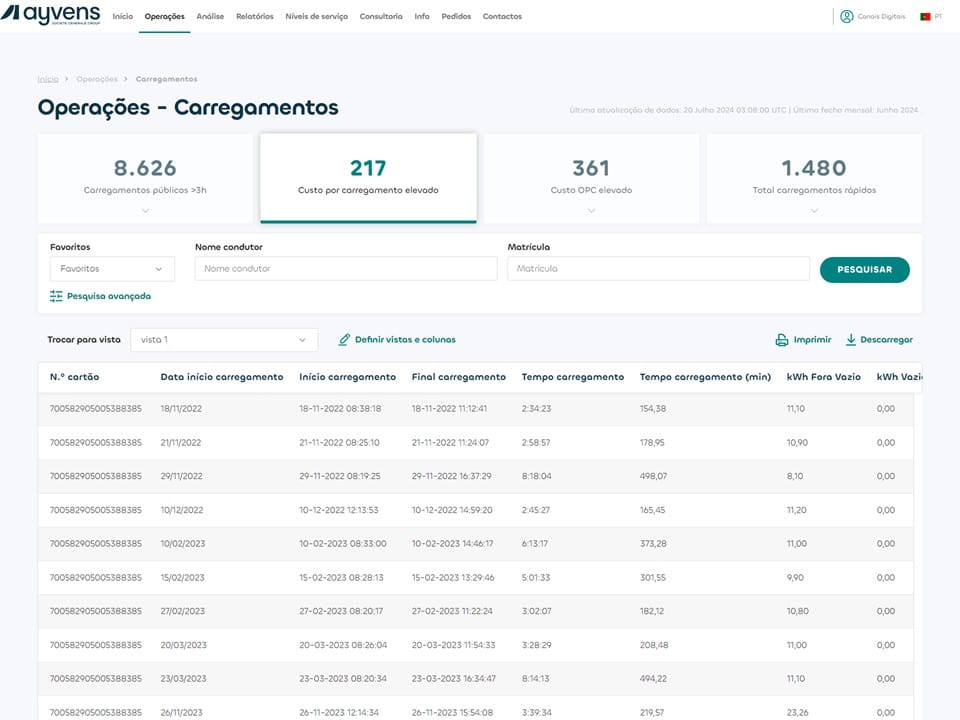
Task: Select the Custo por carregamento elevado tab
Action: [368, 177]
